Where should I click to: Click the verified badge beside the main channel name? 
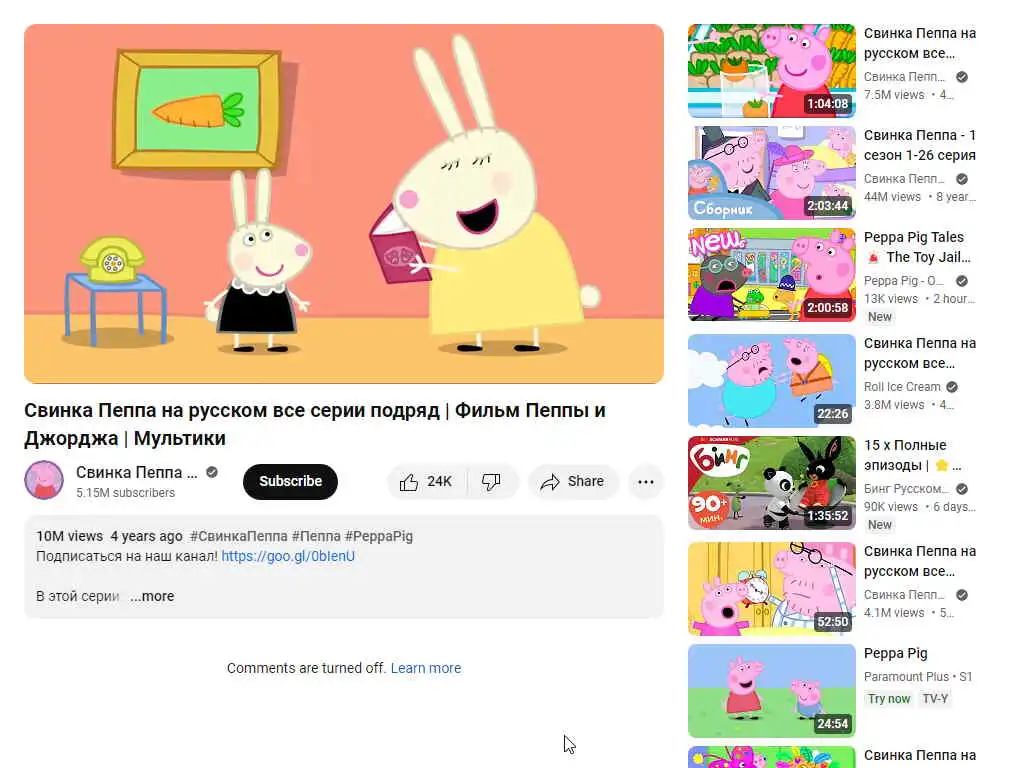tap(212, 472)
